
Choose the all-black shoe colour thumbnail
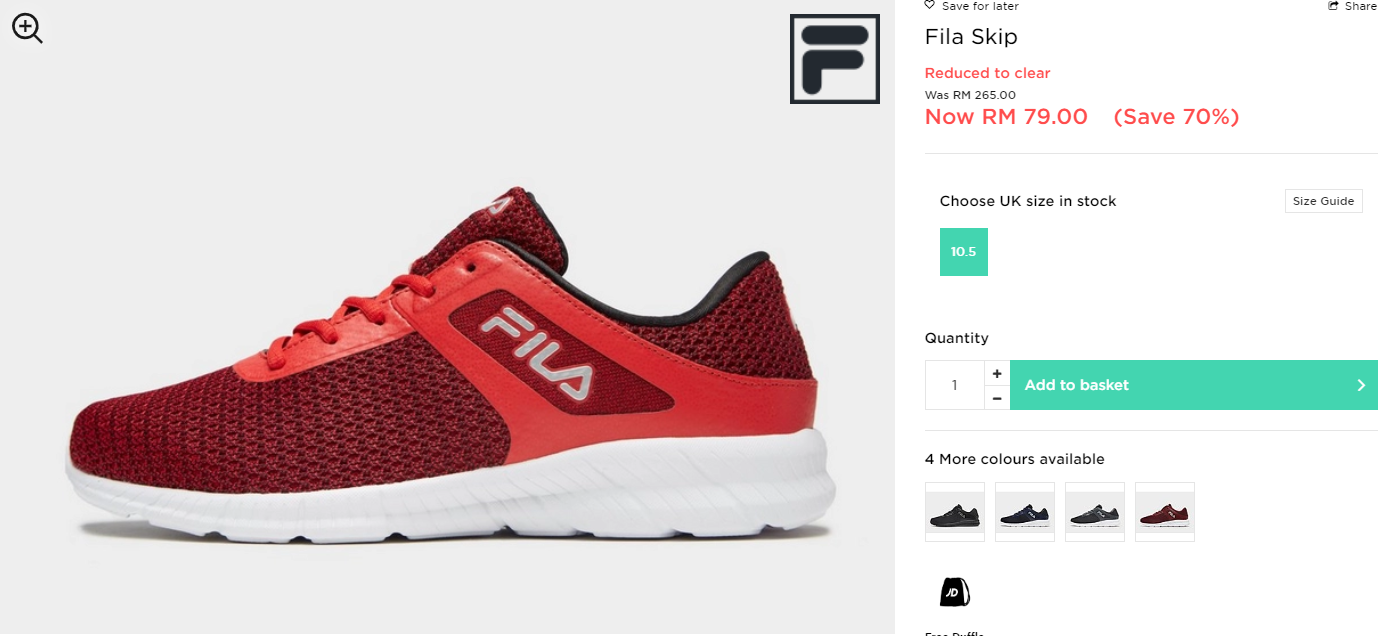pyautogui.click(x=955, y=512)
